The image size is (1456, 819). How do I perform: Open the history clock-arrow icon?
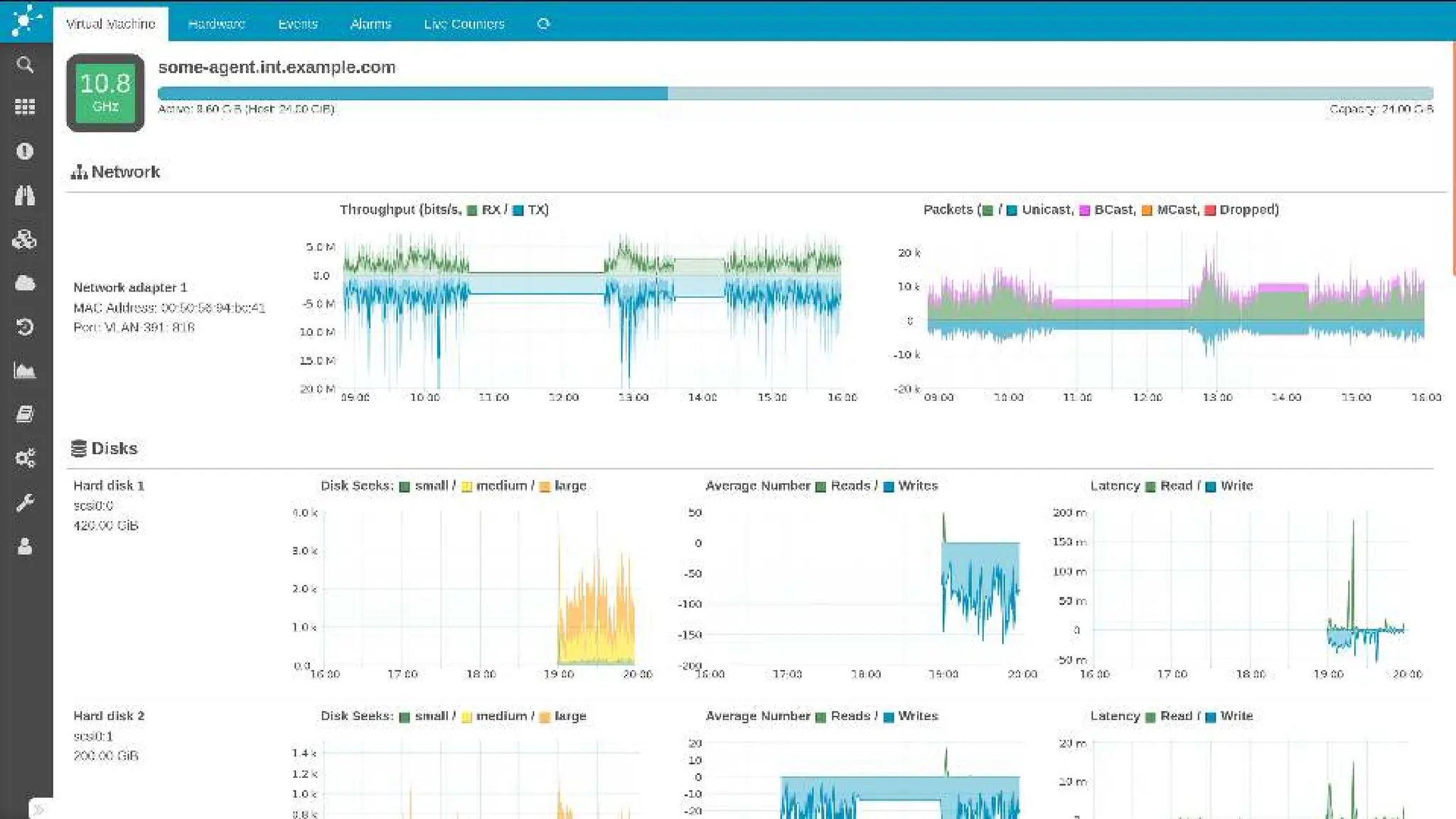click(x=25, y=327)
